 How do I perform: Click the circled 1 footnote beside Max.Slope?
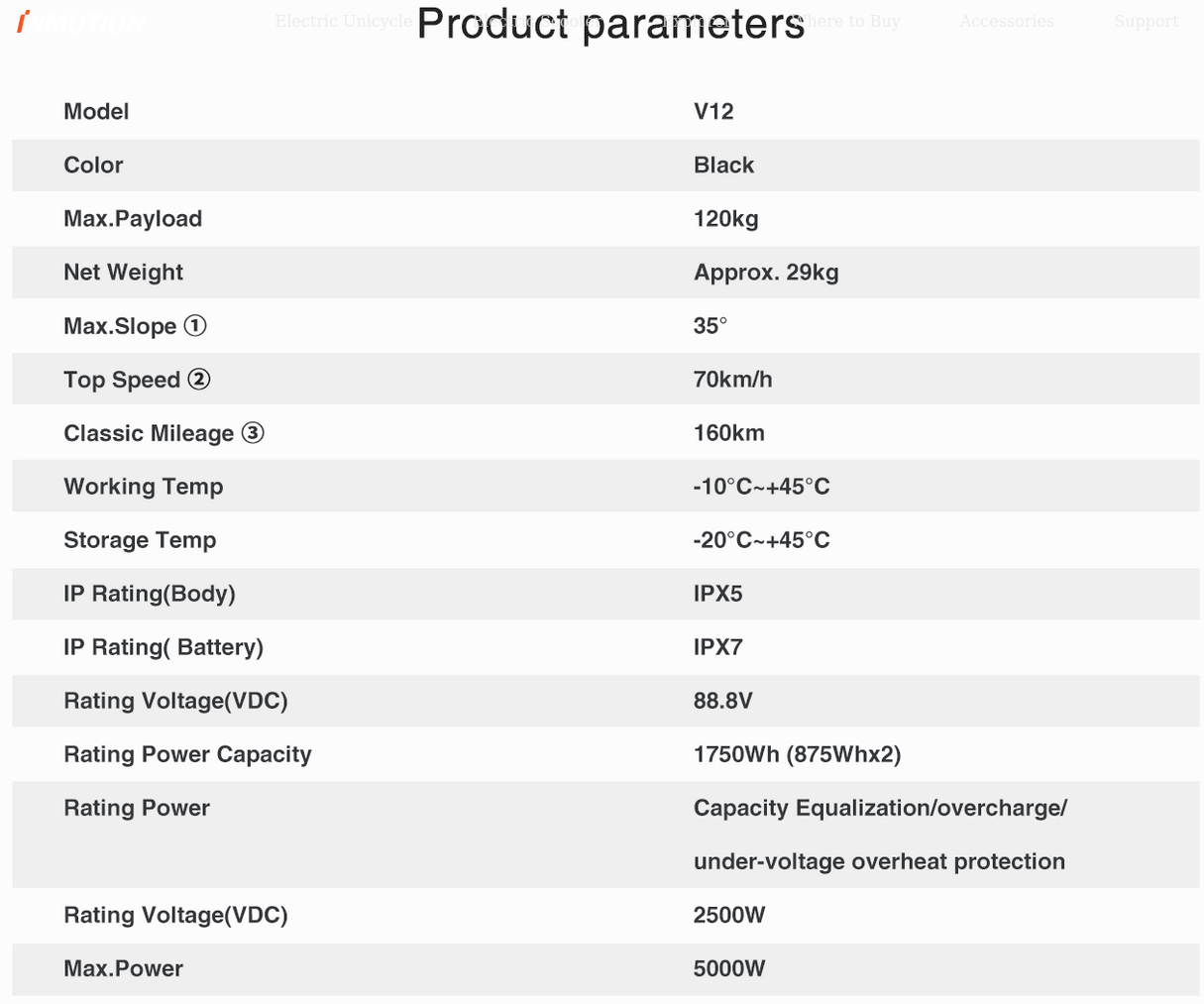point(195,325)
